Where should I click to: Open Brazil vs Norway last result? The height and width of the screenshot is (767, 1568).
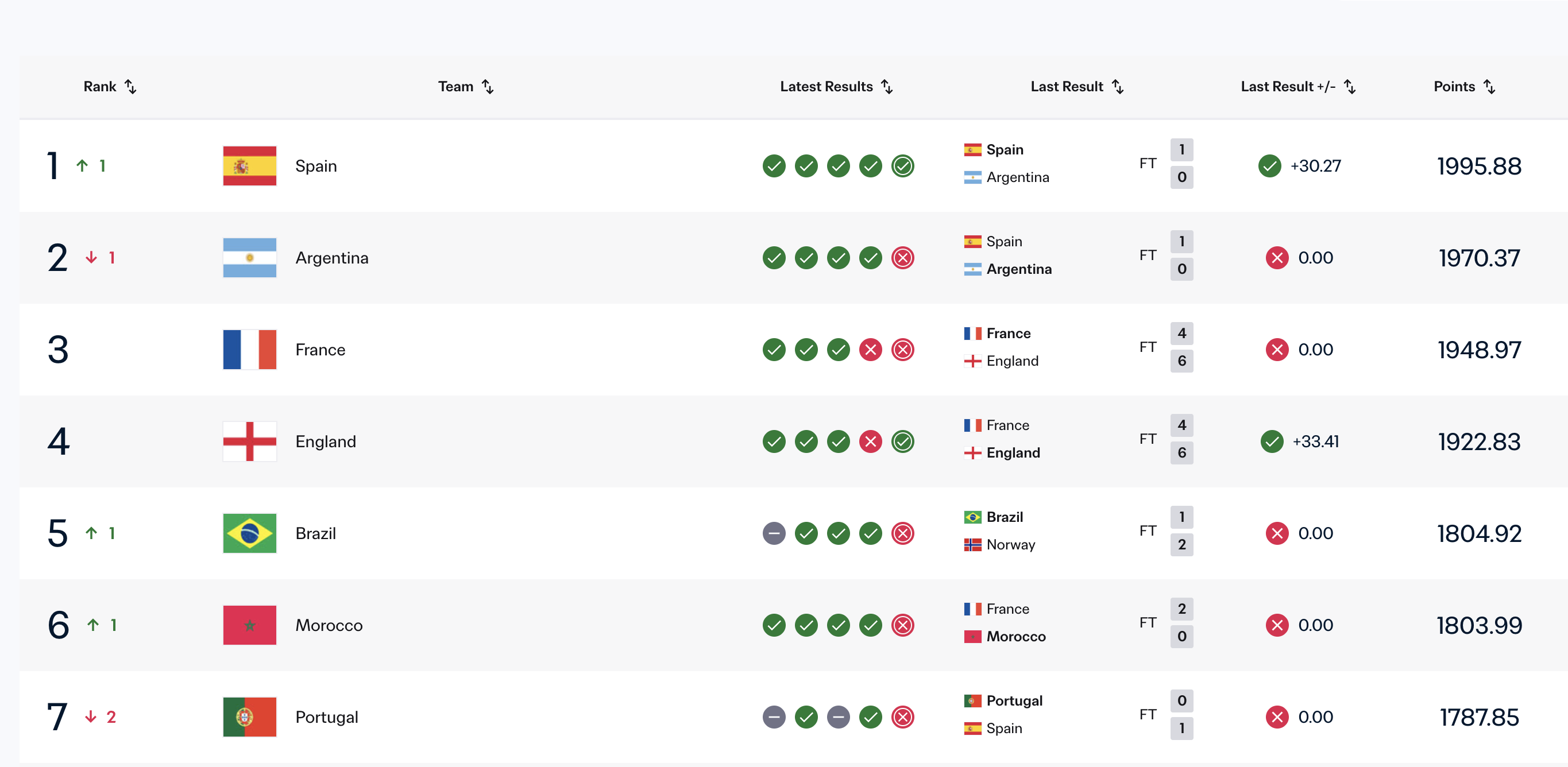(x=1078, y=531)
